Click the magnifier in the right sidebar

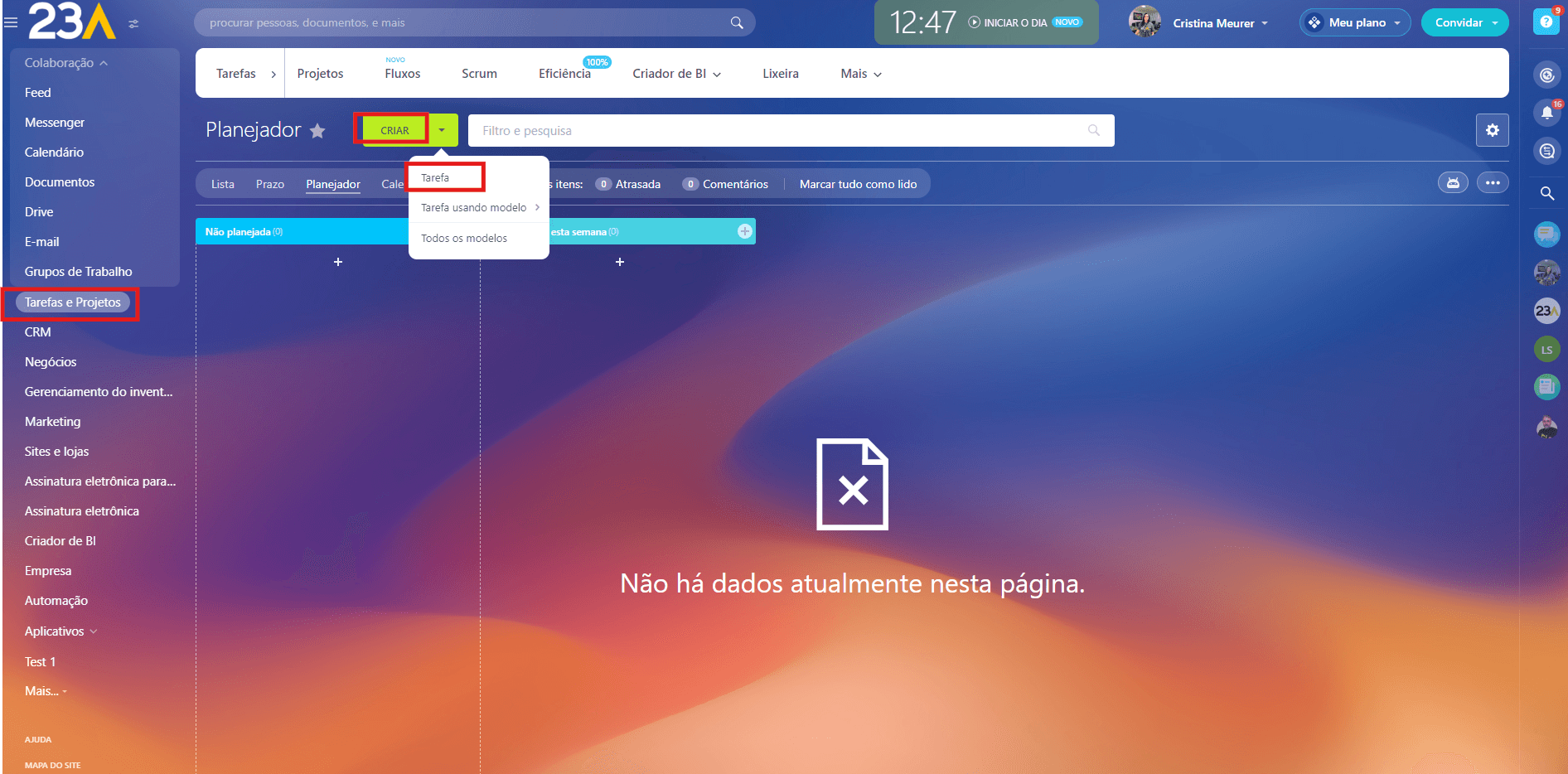(x=1546, y=193)
